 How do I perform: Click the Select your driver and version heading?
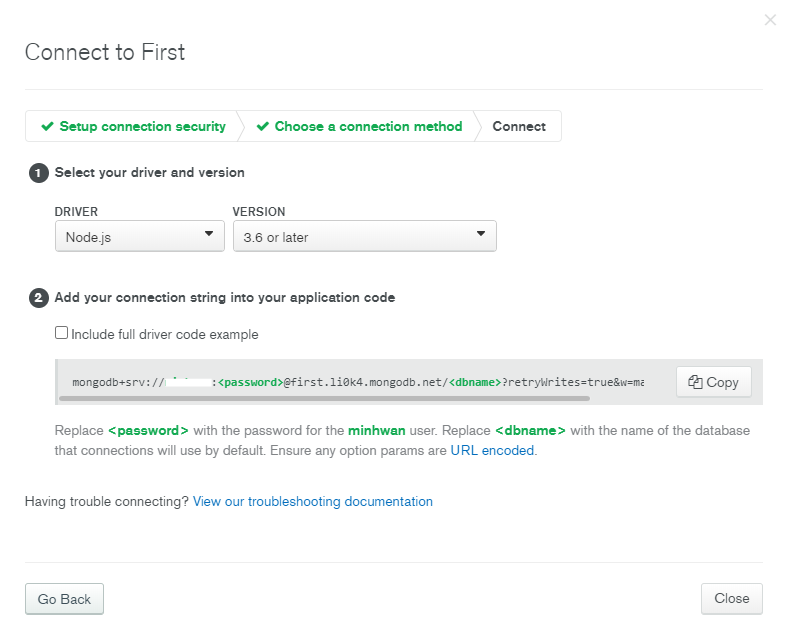149,172
